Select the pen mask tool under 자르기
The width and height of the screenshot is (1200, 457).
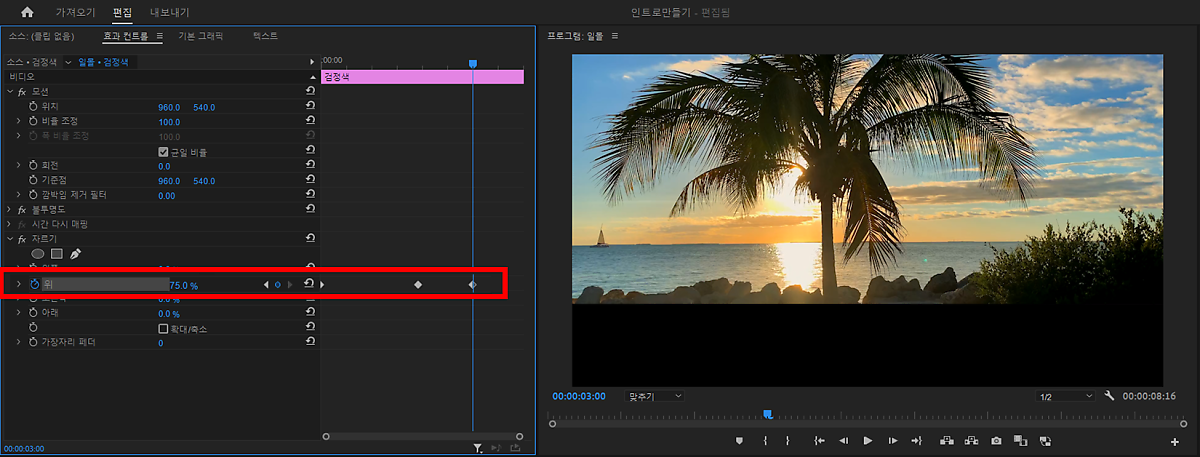pos(76,254)
